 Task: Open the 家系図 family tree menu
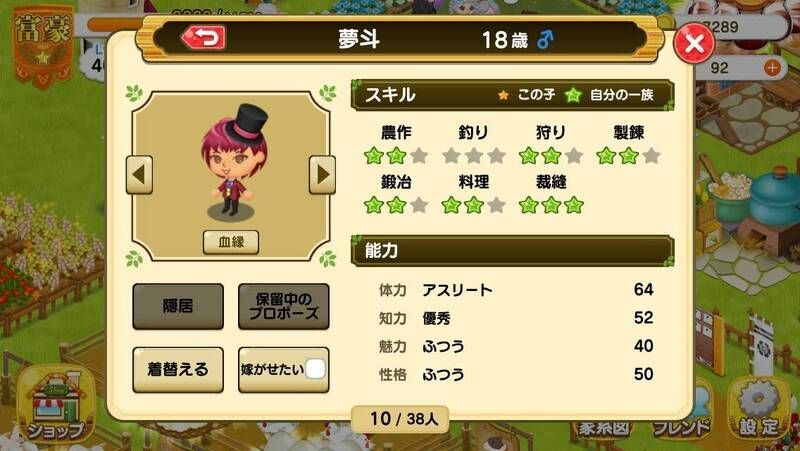click(x=604, y=428)
